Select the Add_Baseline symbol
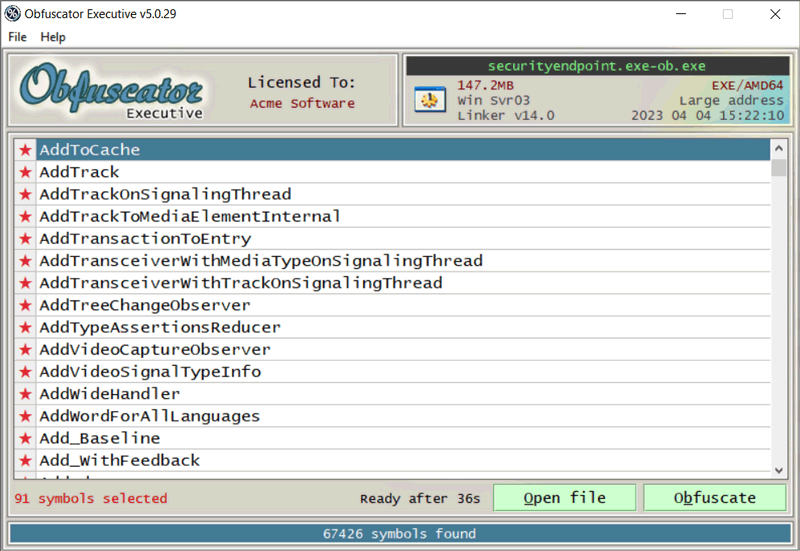Screen dimensions: 800x551 [403, 438]
